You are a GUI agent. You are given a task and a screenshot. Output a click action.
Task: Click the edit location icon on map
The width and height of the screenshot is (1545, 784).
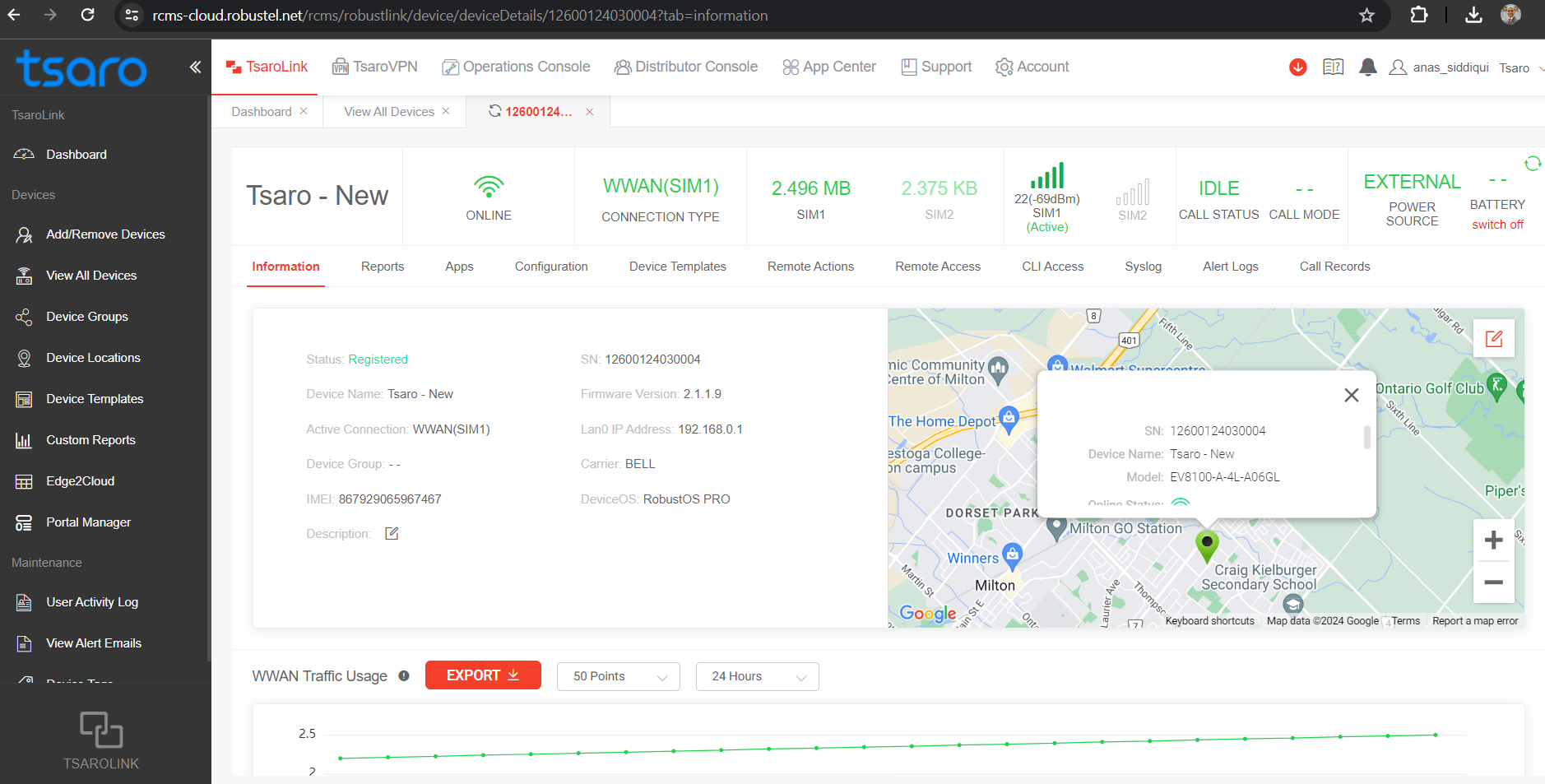(1493, 339)
